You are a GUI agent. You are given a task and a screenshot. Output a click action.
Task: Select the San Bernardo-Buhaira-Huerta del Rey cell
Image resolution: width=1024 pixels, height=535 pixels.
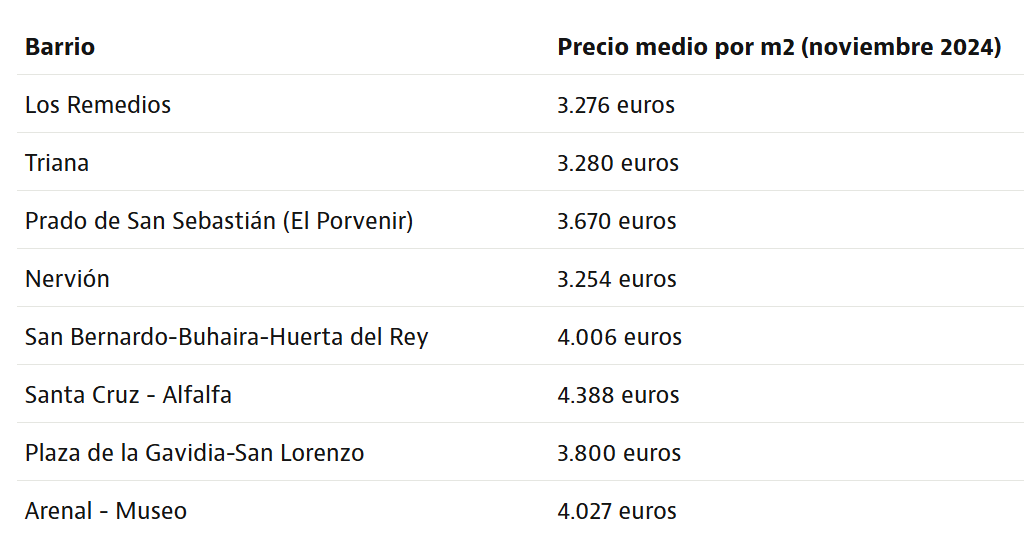(x=226, y=337)
